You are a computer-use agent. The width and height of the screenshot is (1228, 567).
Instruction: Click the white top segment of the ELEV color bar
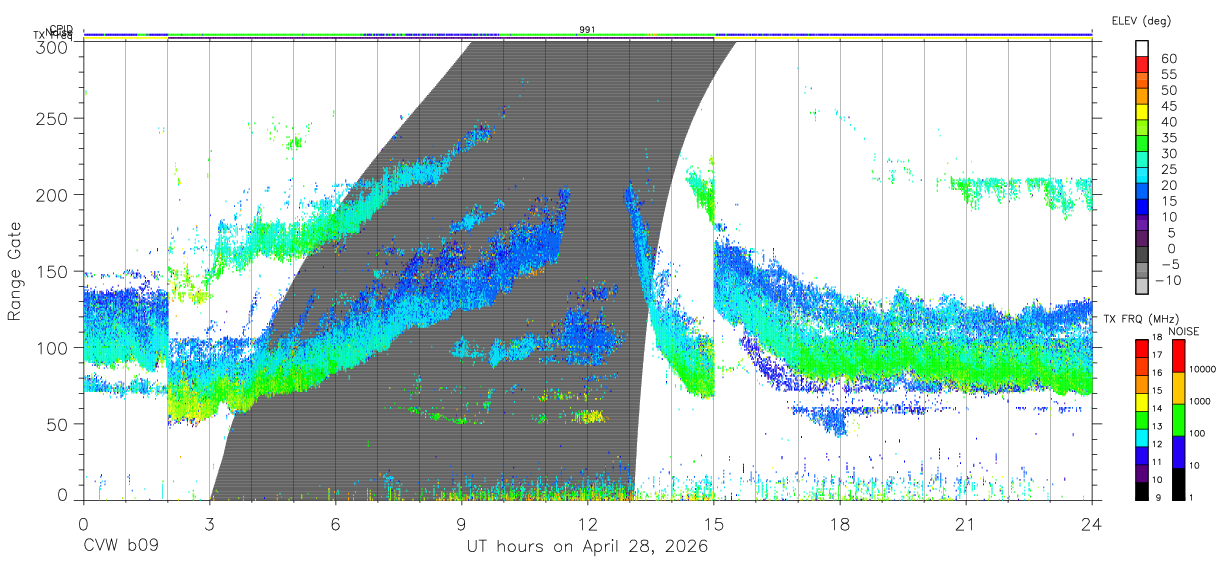point(1143,50)
